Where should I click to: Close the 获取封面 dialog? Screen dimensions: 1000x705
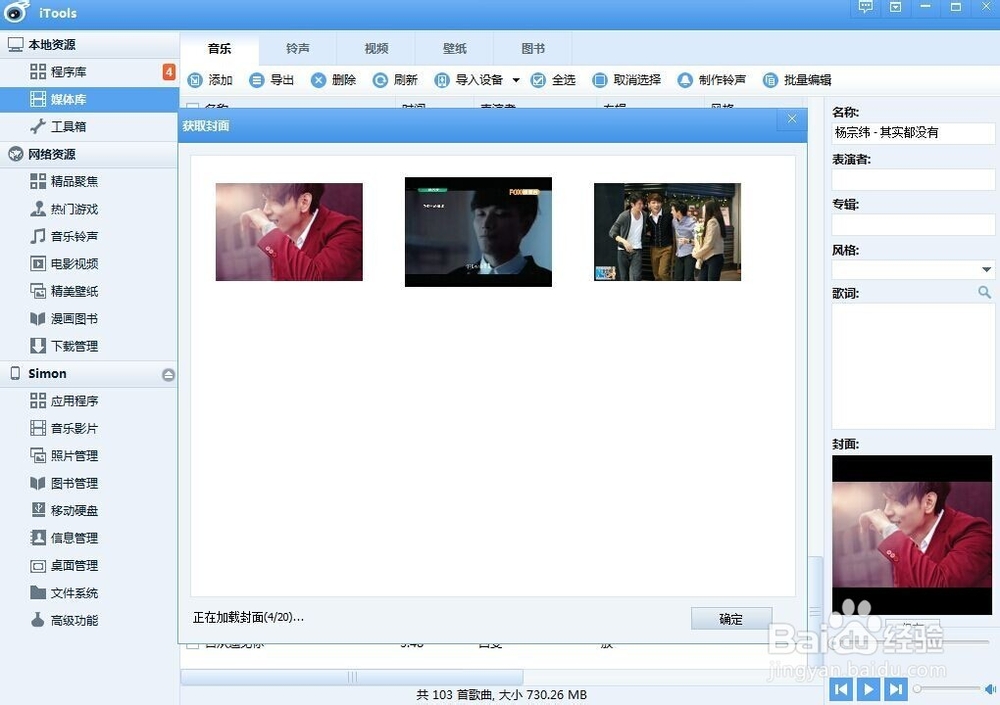coord(792,119)
